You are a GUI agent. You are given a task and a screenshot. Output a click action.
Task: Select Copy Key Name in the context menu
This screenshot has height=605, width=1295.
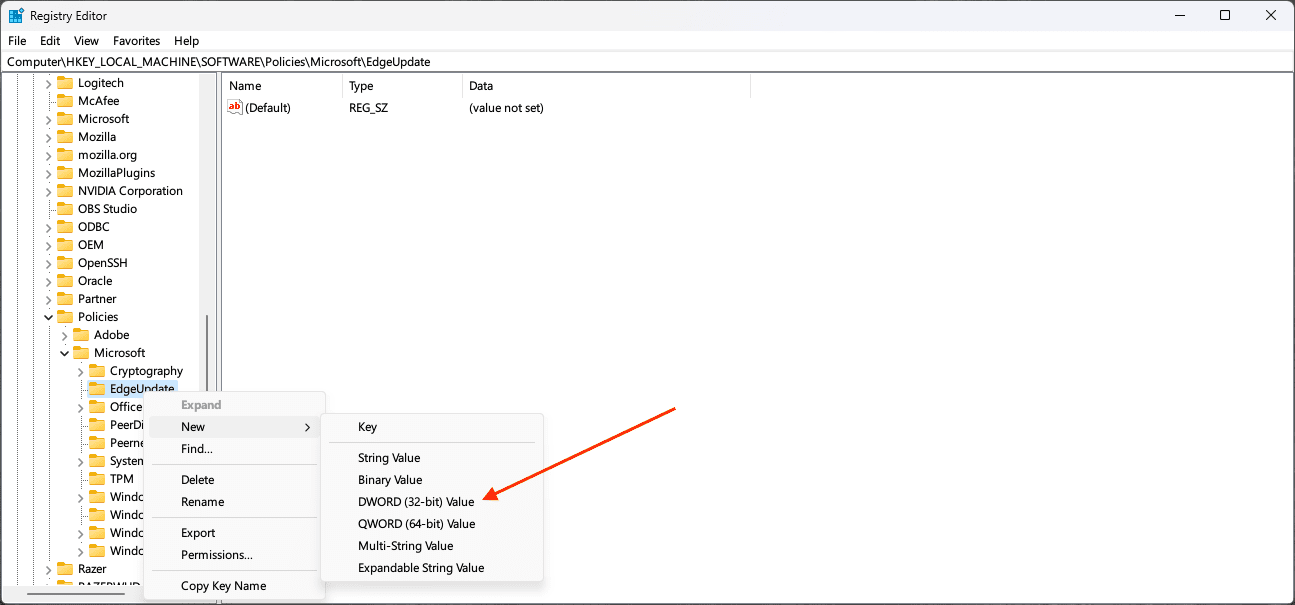(x=235, y=586)
